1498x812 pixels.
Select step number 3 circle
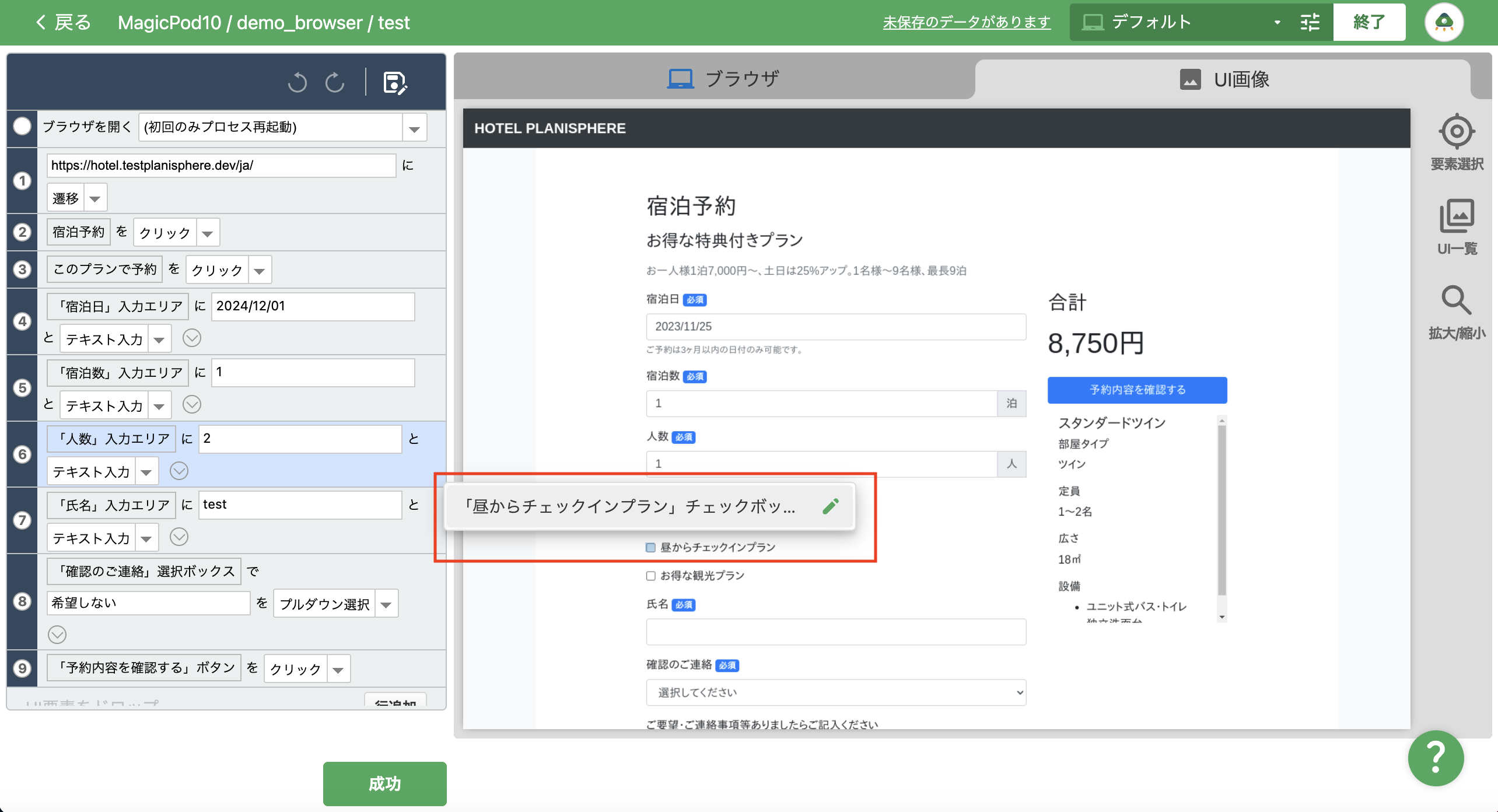tap(22, 269)
